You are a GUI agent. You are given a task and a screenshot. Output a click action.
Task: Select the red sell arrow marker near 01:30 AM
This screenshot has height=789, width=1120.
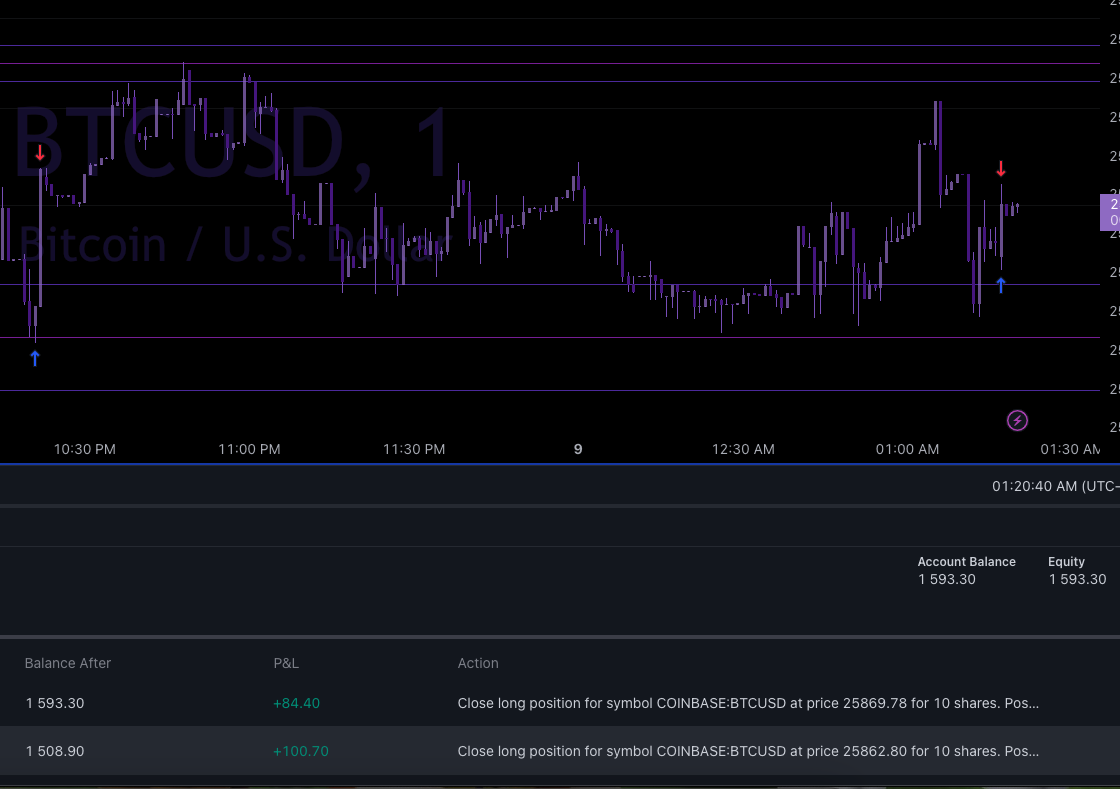coord(1001,168)
